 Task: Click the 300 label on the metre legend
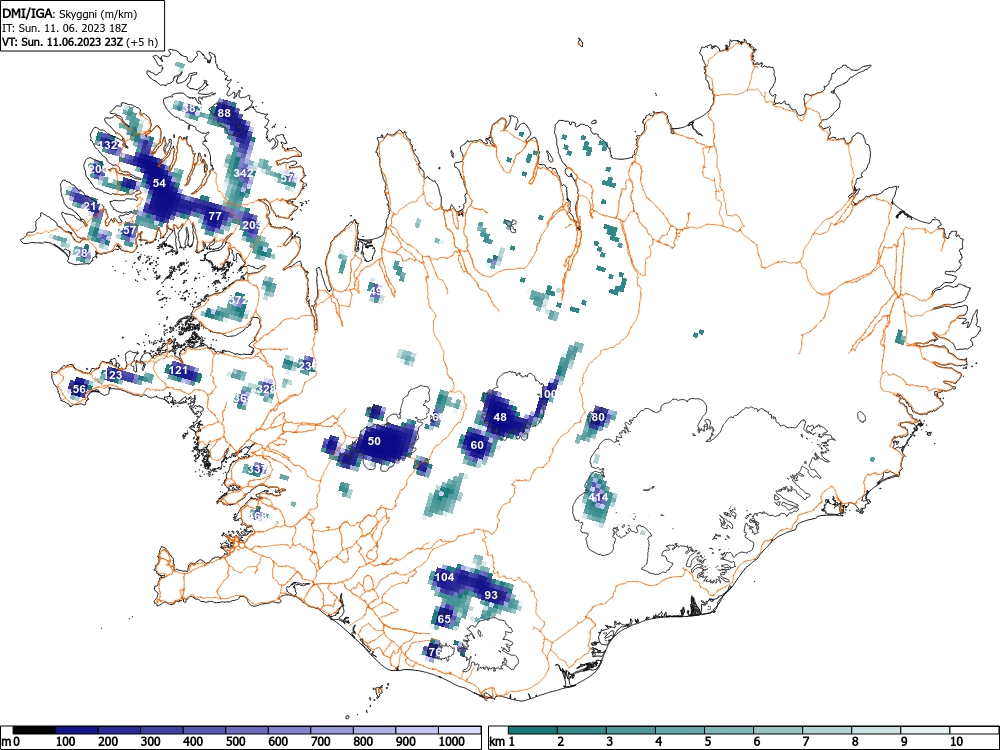click(x=151, y=742)
